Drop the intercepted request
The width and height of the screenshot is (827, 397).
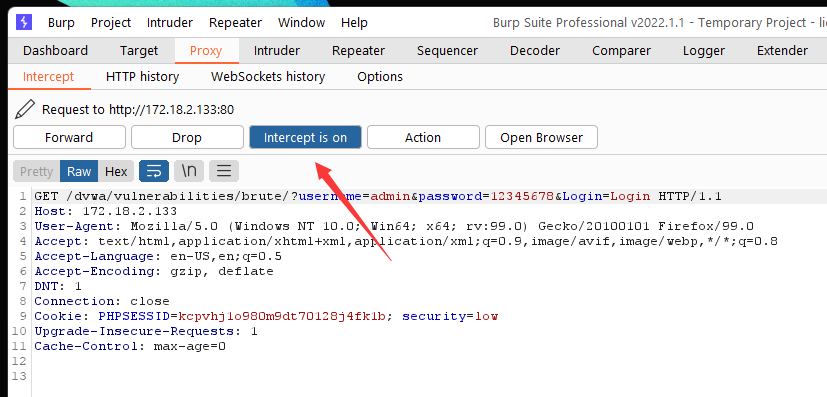click(187, 138)
